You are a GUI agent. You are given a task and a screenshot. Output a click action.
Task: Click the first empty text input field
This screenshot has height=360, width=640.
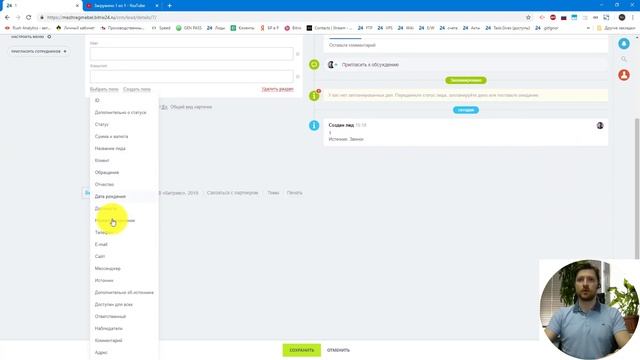coord(191,53)
